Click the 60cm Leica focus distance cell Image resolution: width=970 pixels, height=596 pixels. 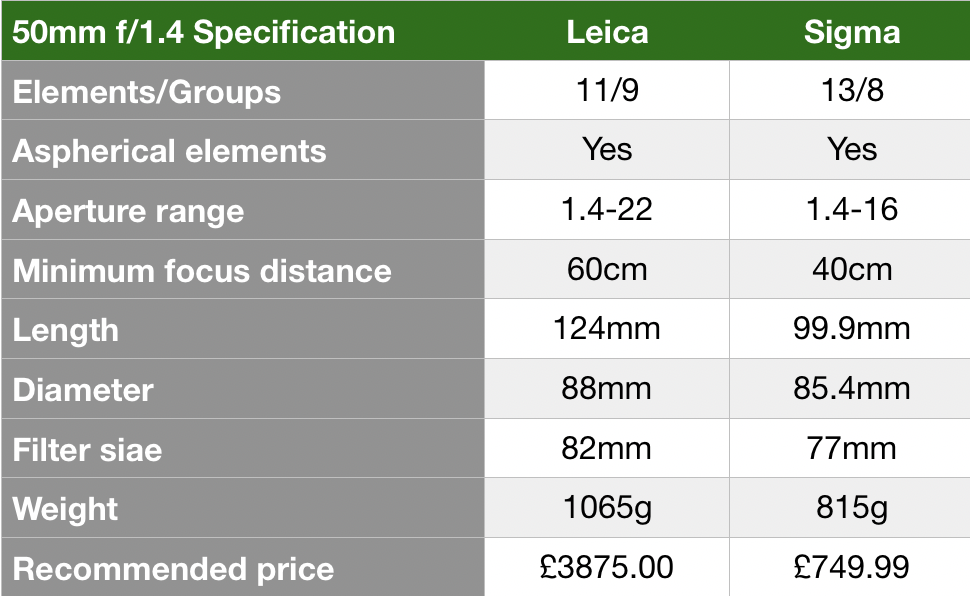[607, 270]
